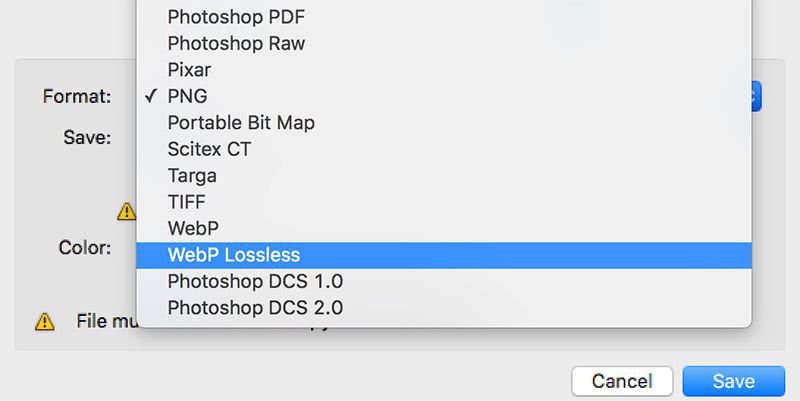
Task: Pick the TIFF format entry
Action: [188, 202]
